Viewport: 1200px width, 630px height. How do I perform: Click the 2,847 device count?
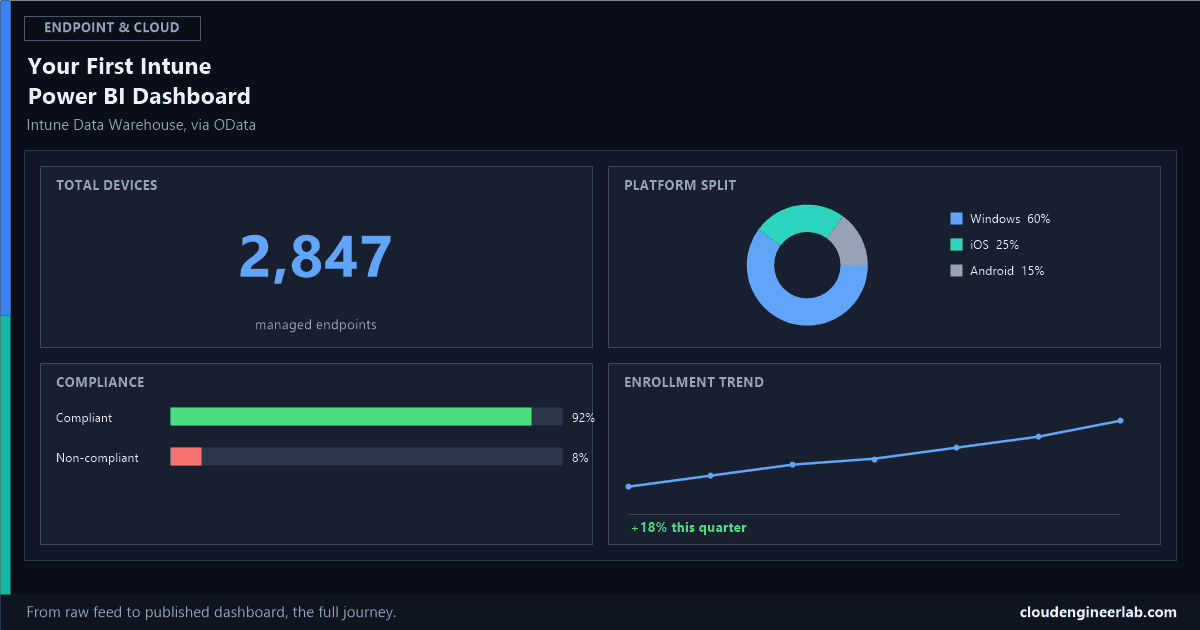316,257
